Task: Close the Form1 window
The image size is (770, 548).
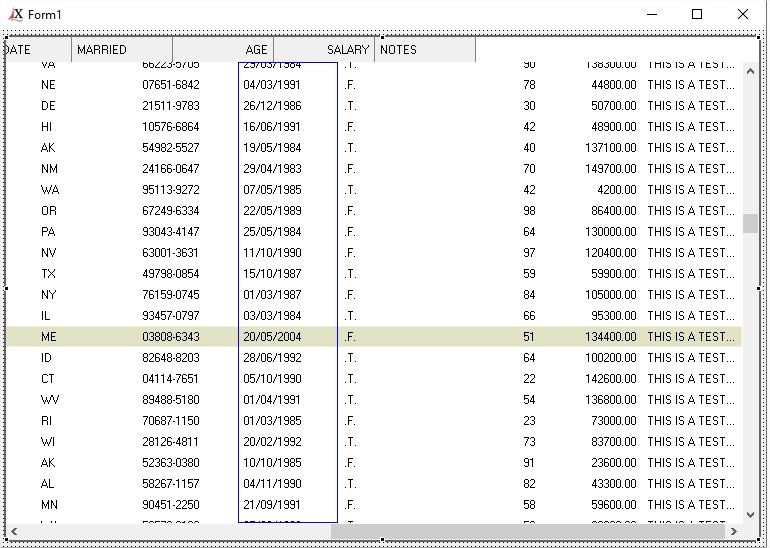Action: tap(742, 15)
